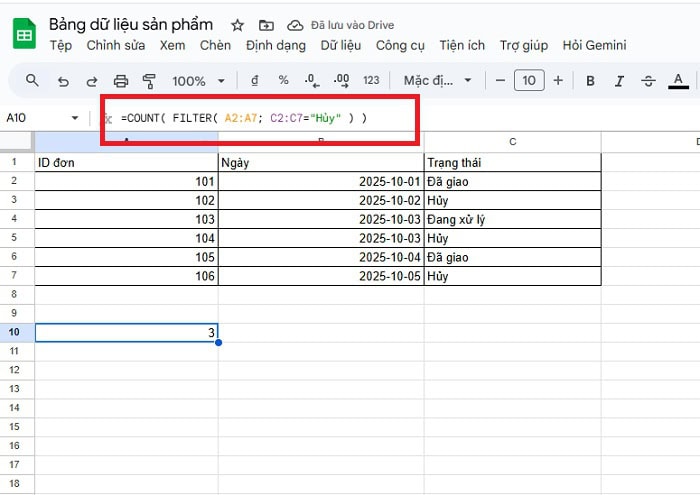
Task: Open more number formats (123)
Action: pyautogui.click(x=371, y=81)
